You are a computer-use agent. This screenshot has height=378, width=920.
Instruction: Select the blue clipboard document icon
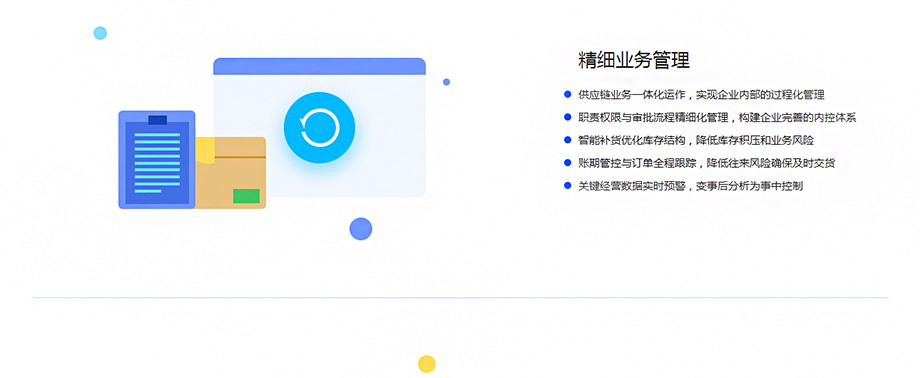coord(157,160)
